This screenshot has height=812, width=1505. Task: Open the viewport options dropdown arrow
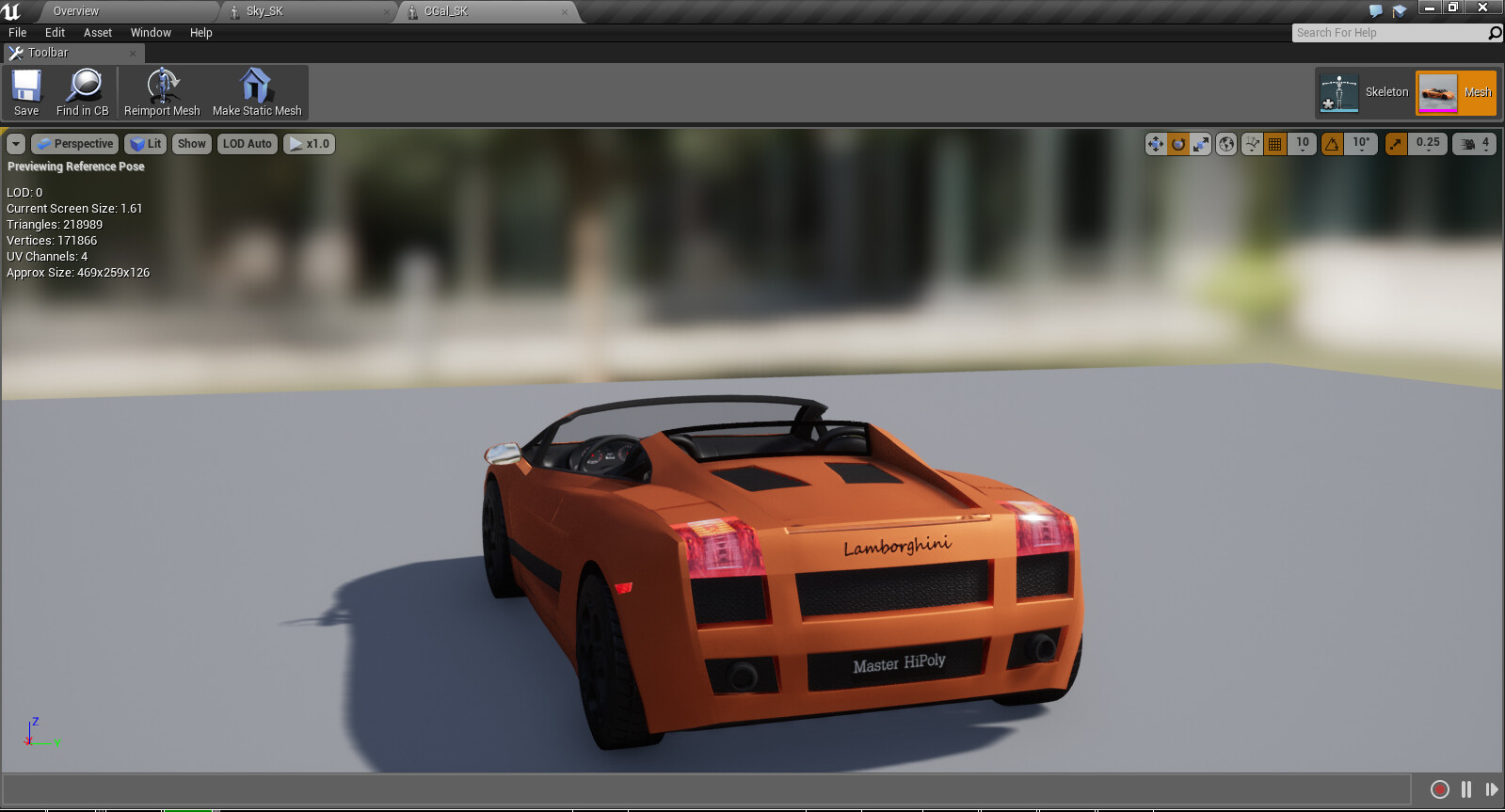click(x=16, y=144)
